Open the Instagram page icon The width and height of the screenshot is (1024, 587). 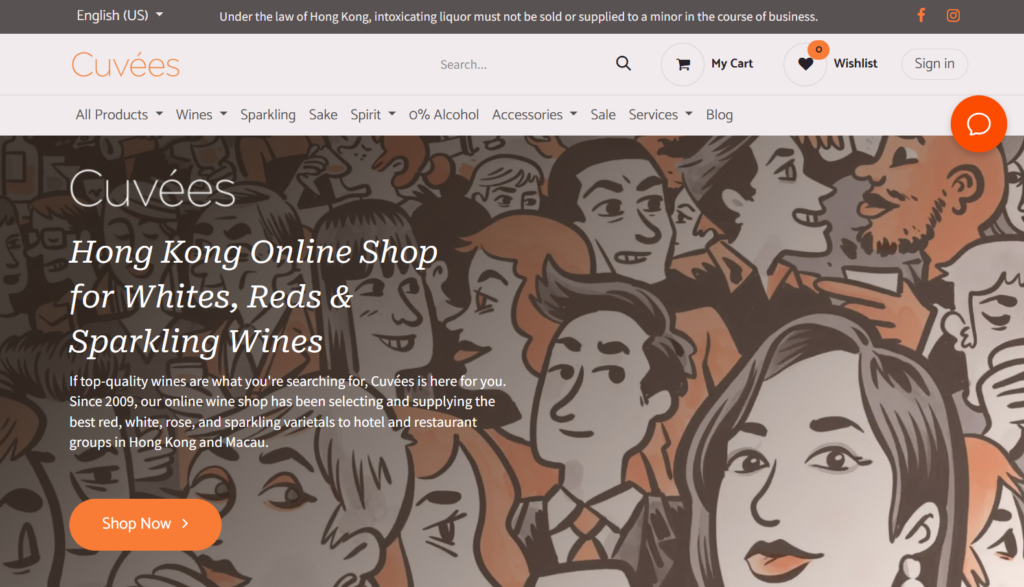click(953, 15)
